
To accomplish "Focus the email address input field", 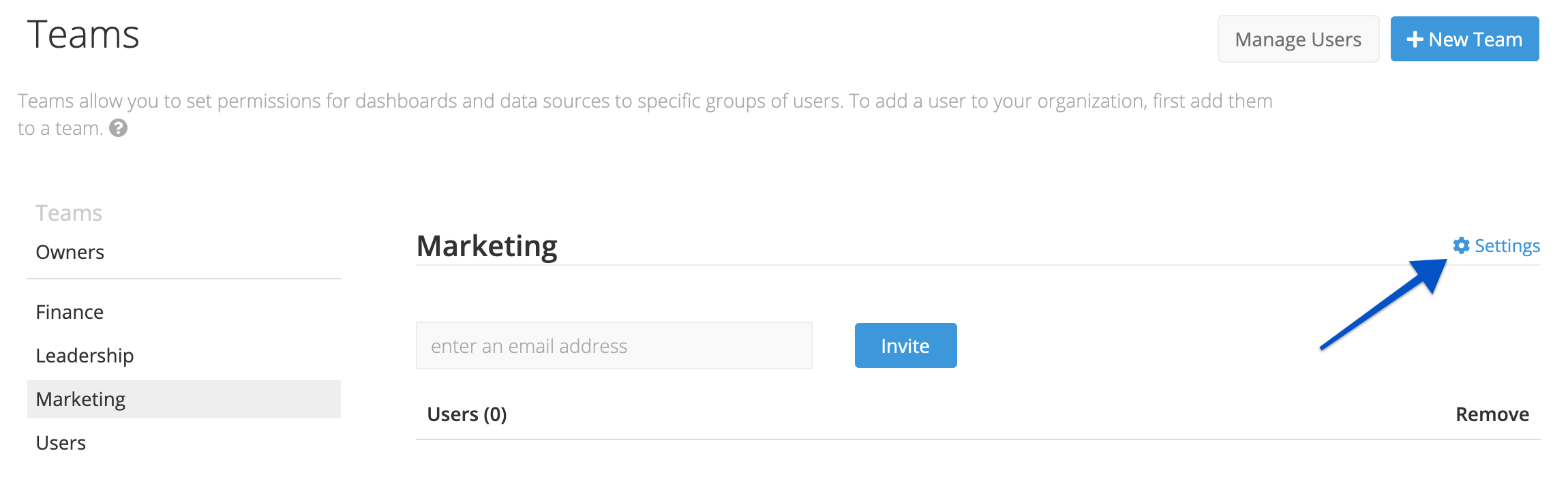I will (614, 345).
